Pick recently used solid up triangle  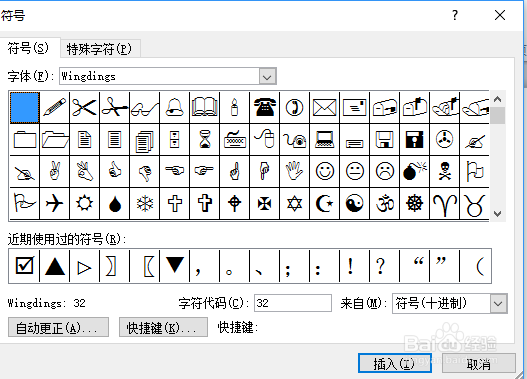pyautogui.click(x=55, y=266)
